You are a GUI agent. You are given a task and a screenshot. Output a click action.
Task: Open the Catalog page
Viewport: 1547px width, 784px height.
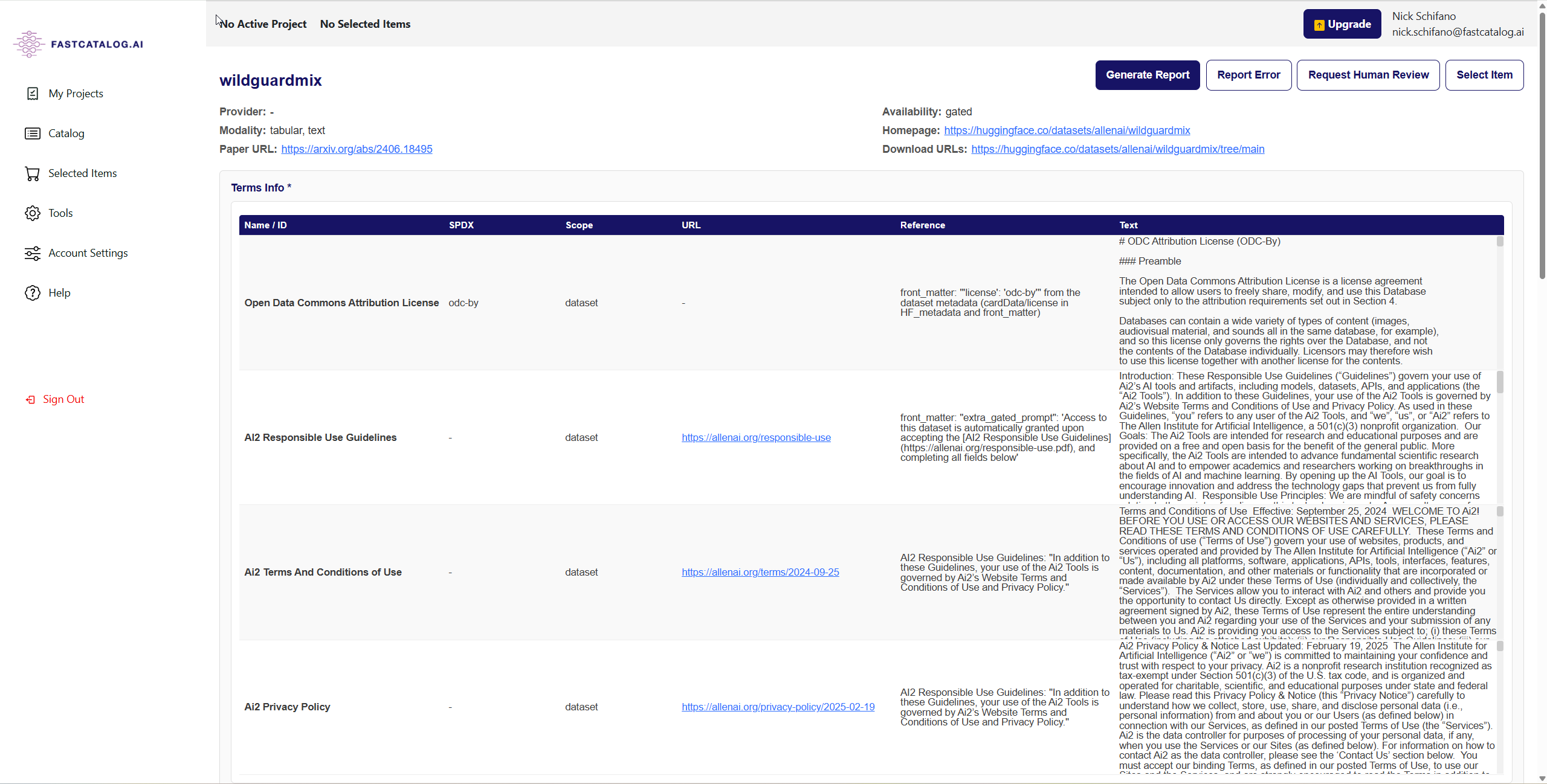66,133
